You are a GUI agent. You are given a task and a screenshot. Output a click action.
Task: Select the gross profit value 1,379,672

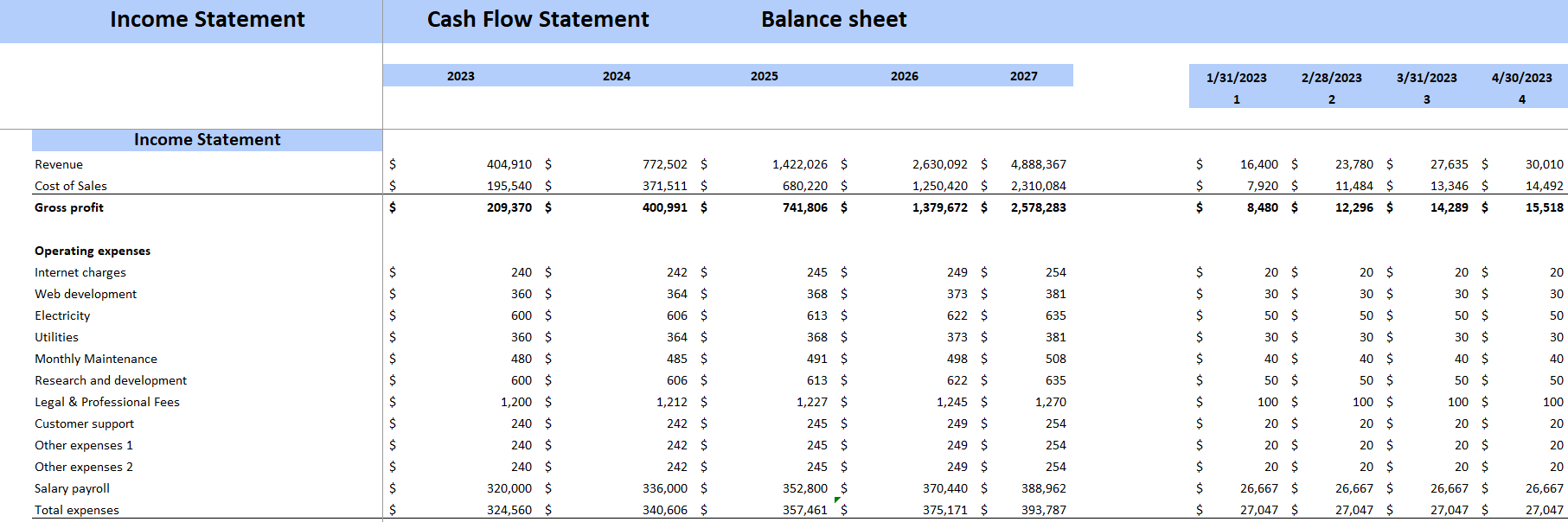coord(940,207)
